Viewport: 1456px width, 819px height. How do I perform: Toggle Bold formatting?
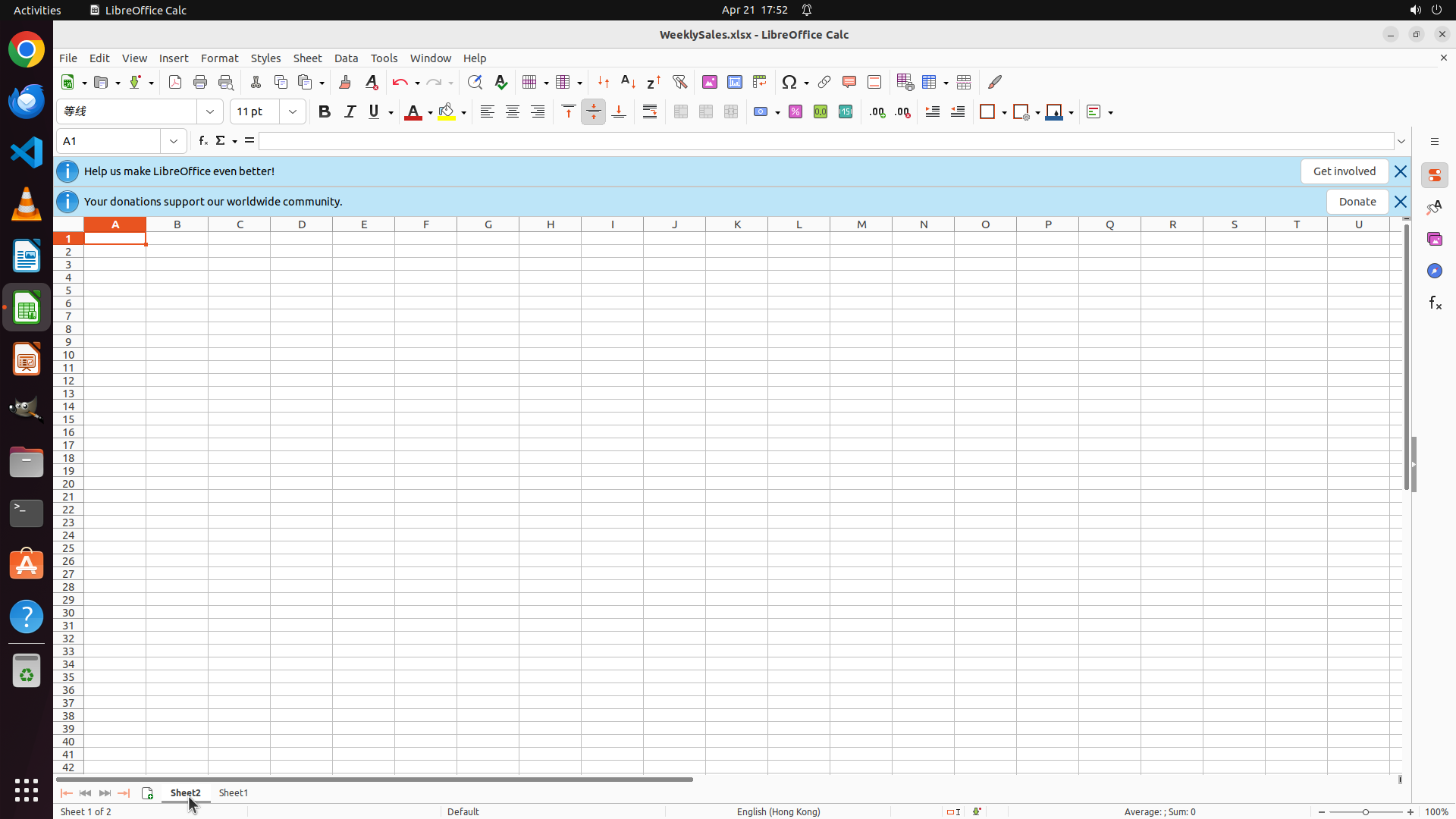click(x=325, y=112)
